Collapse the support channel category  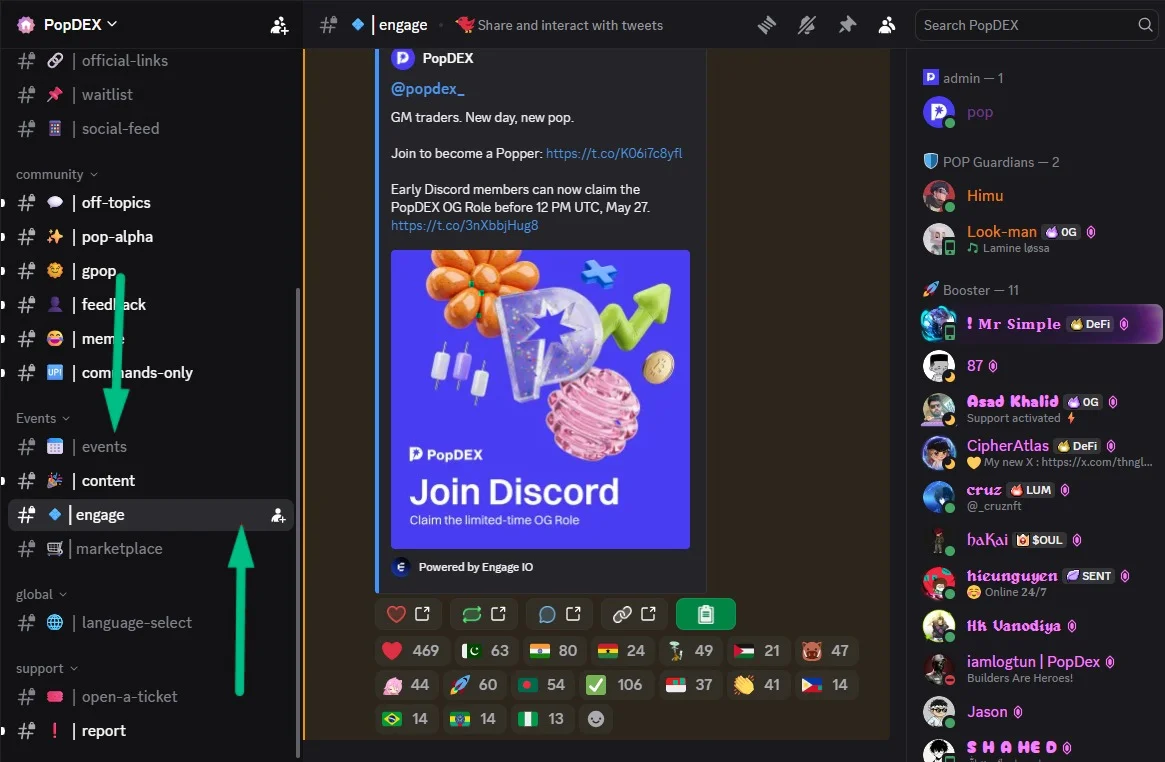point(47,669)
